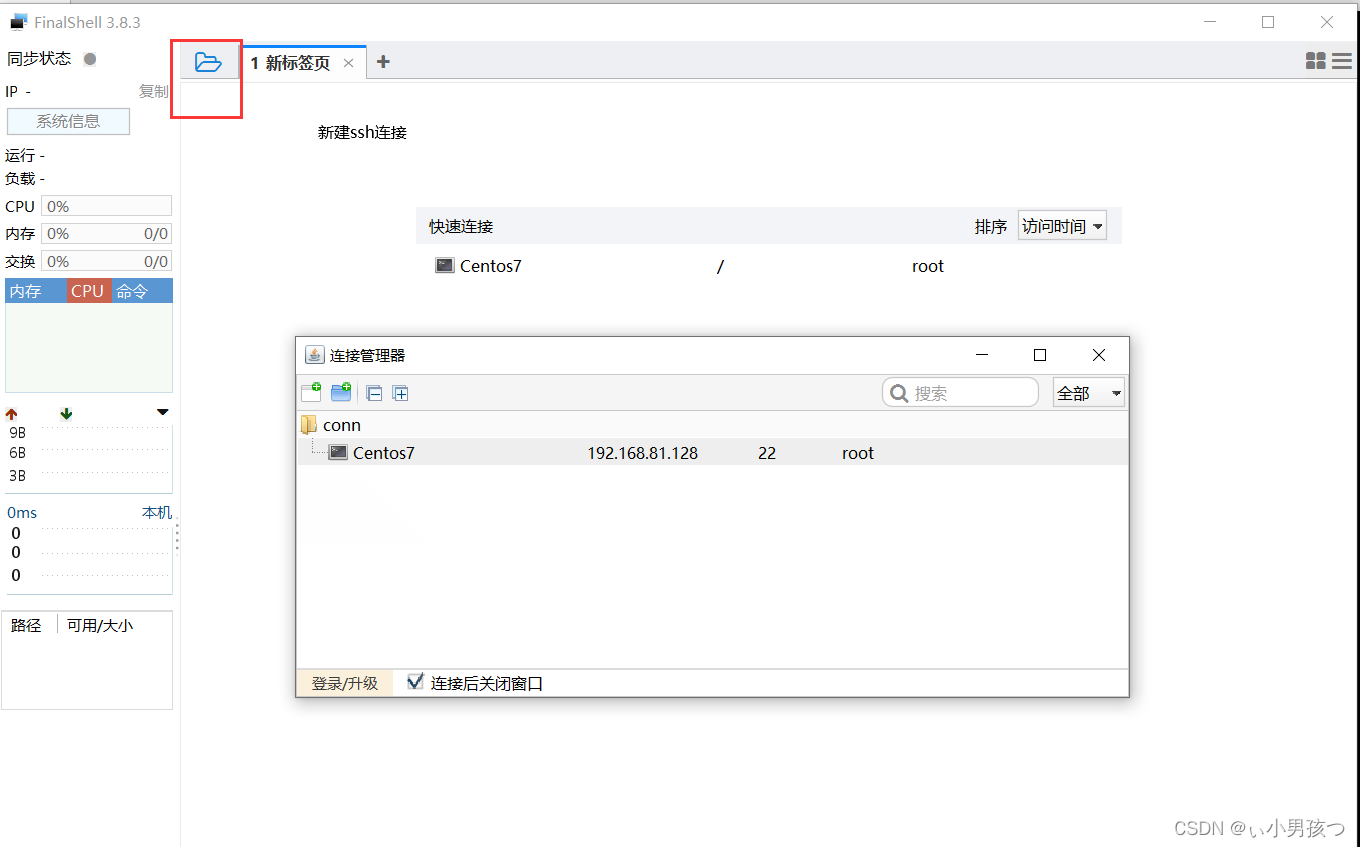
Task: Close the connection manager window
Action: [x=1099, y=355]
